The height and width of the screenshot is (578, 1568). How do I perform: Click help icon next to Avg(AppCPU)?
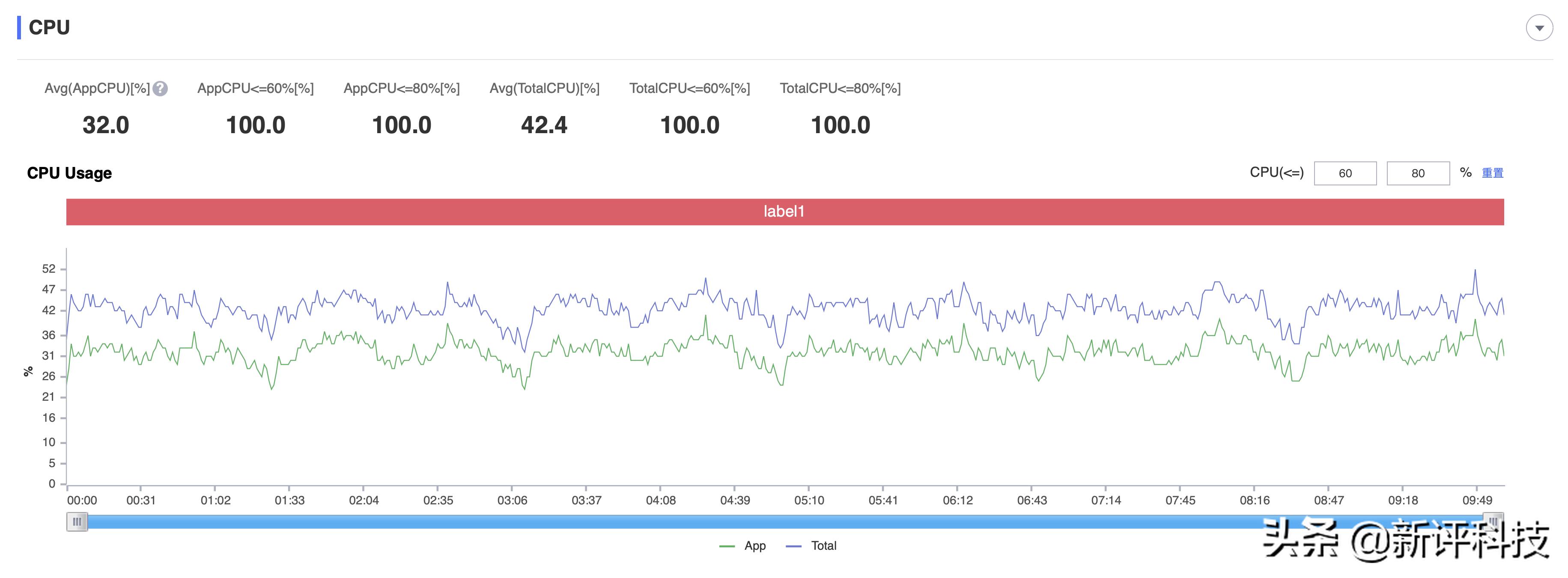click(x=160, y=89)
